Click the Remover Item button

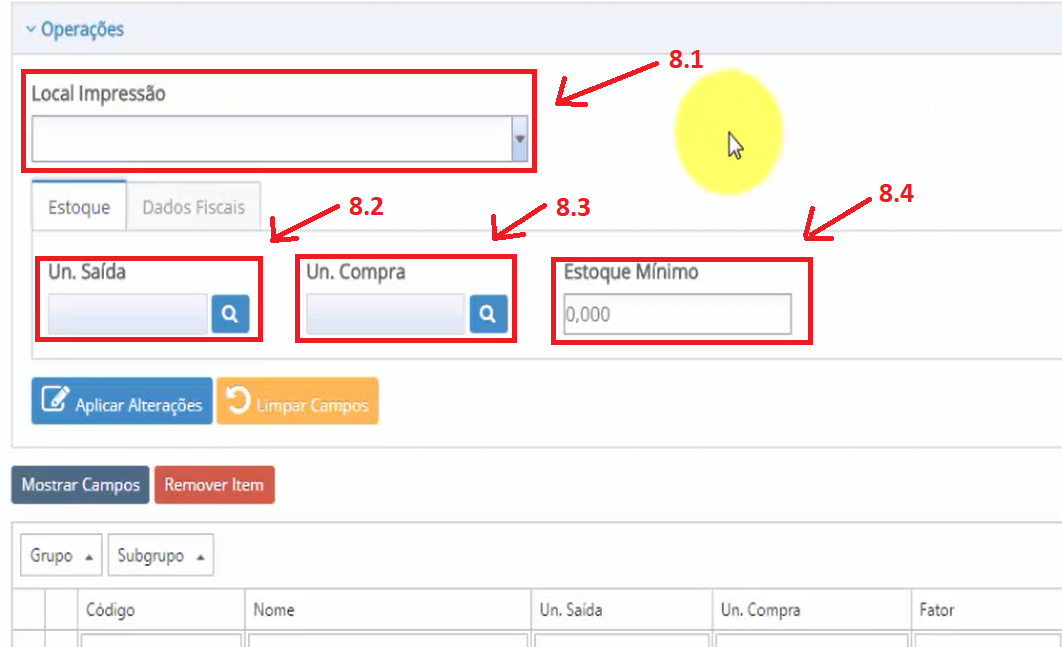point(214,485)
